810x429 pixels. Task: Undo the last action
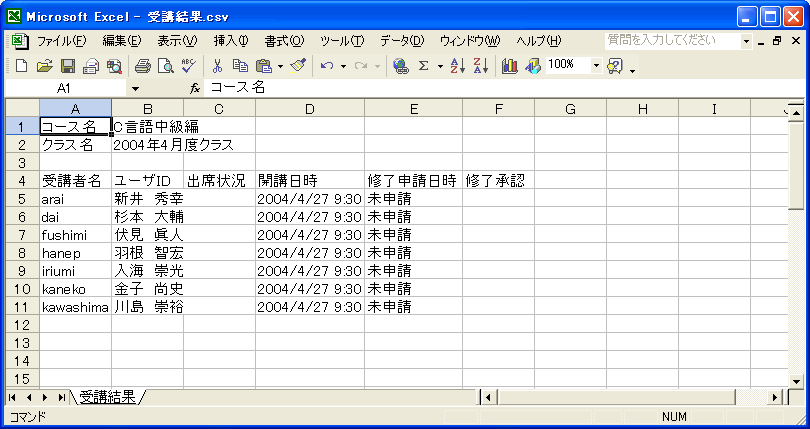326,66
